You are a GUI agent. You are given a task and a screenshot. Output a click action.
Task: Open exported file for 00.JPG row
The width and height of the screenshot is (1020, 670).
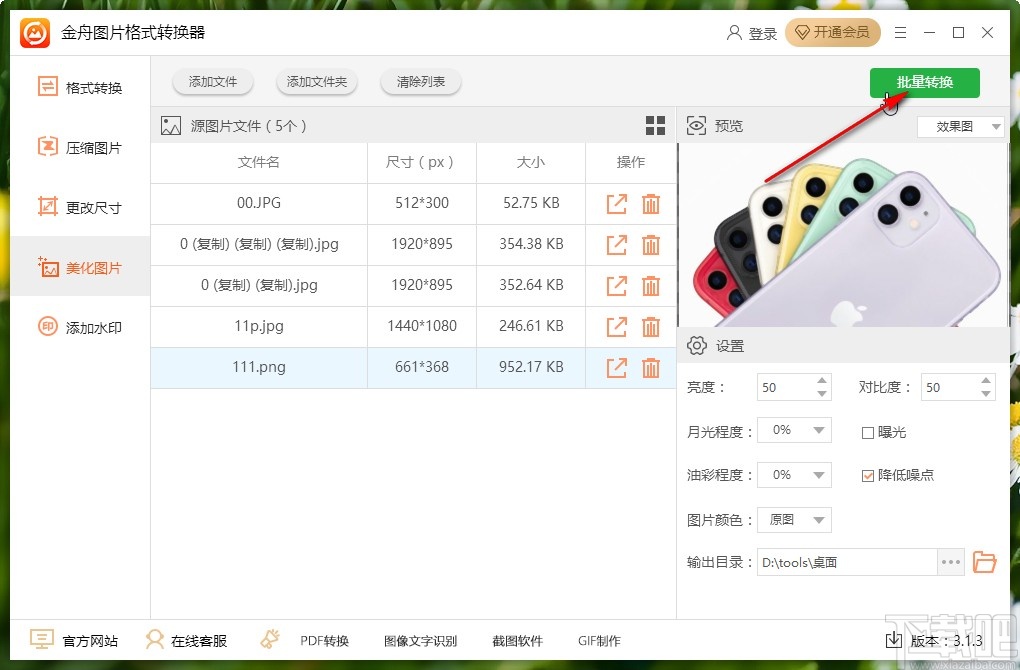tap(617, 204)
